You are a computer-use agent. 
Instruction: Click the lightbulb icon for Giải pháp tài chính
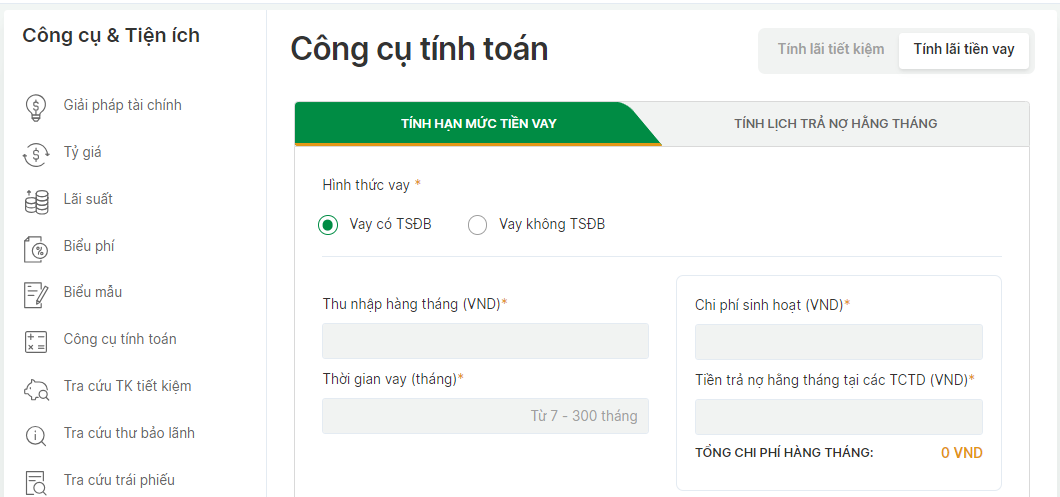(36, 106)
